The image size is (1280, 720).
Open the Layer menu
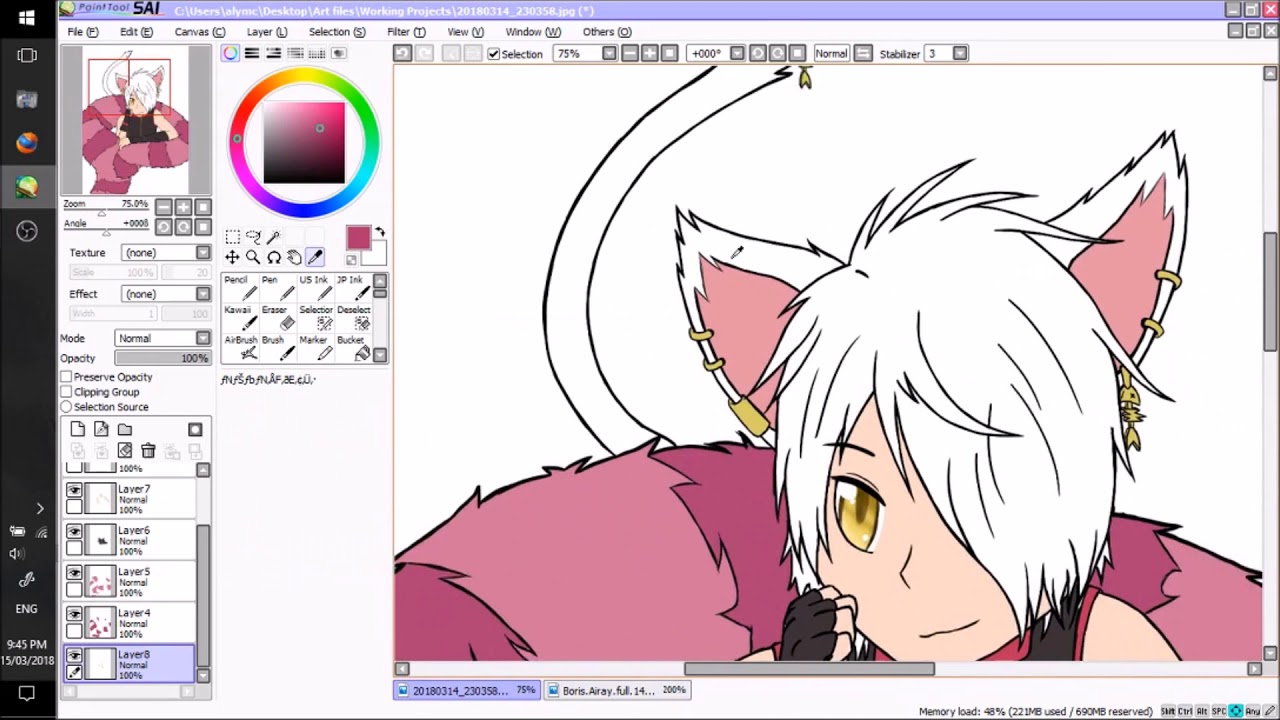[x=267, y=32]
